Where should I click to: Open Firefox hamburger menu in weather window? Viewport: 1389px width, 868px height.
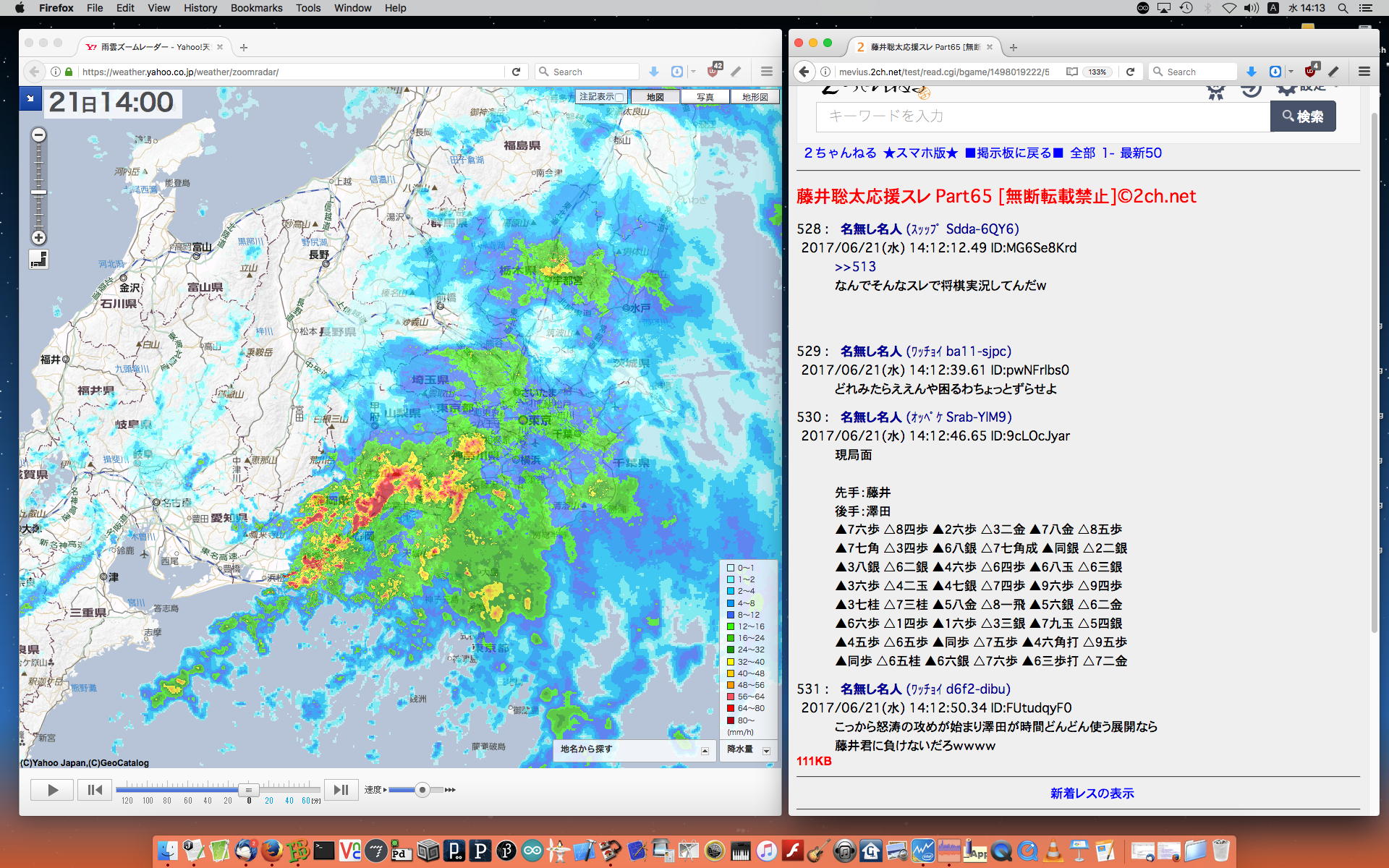coord(767,72)
